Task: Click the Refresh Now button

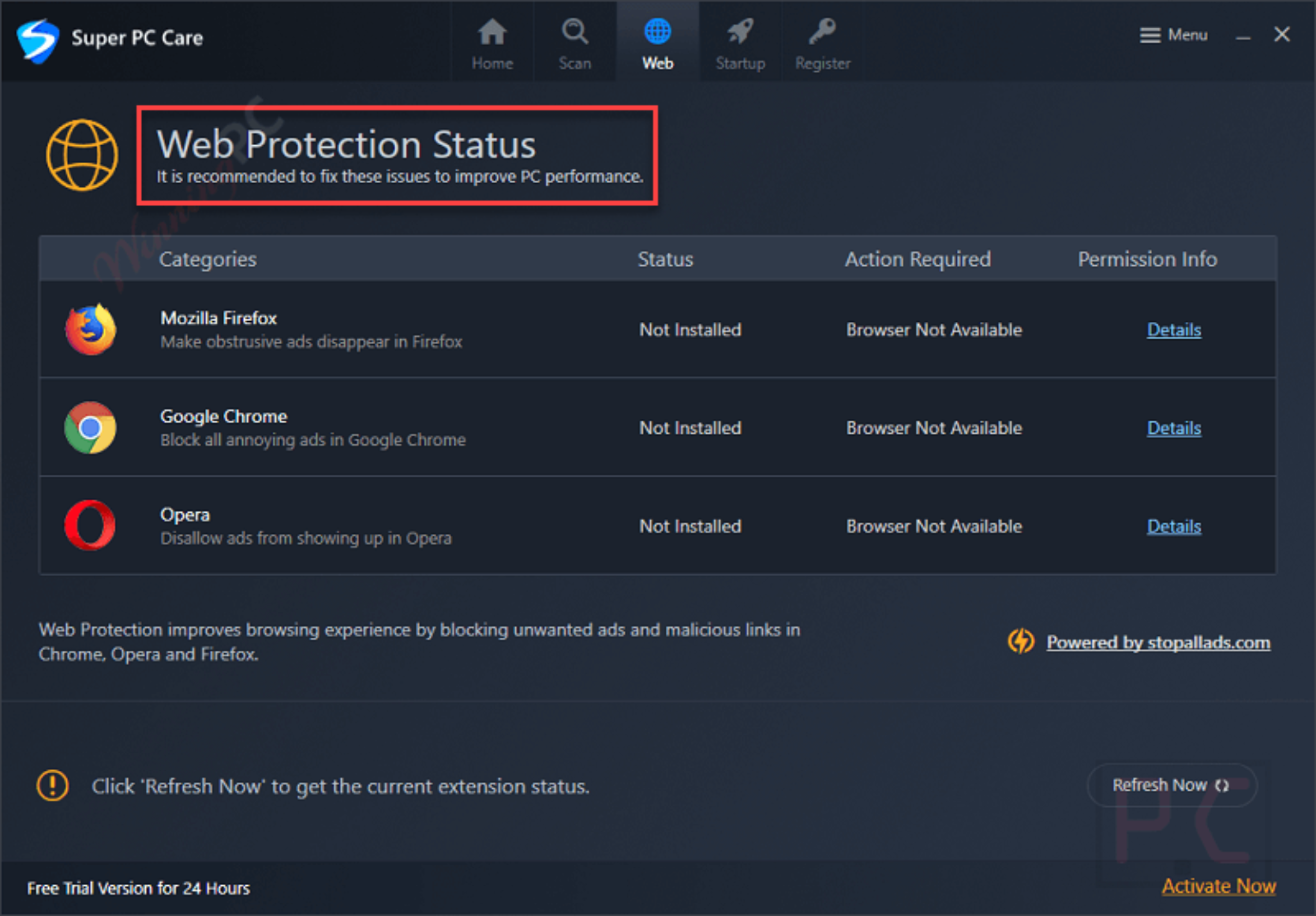Action: pos(1171,785)
